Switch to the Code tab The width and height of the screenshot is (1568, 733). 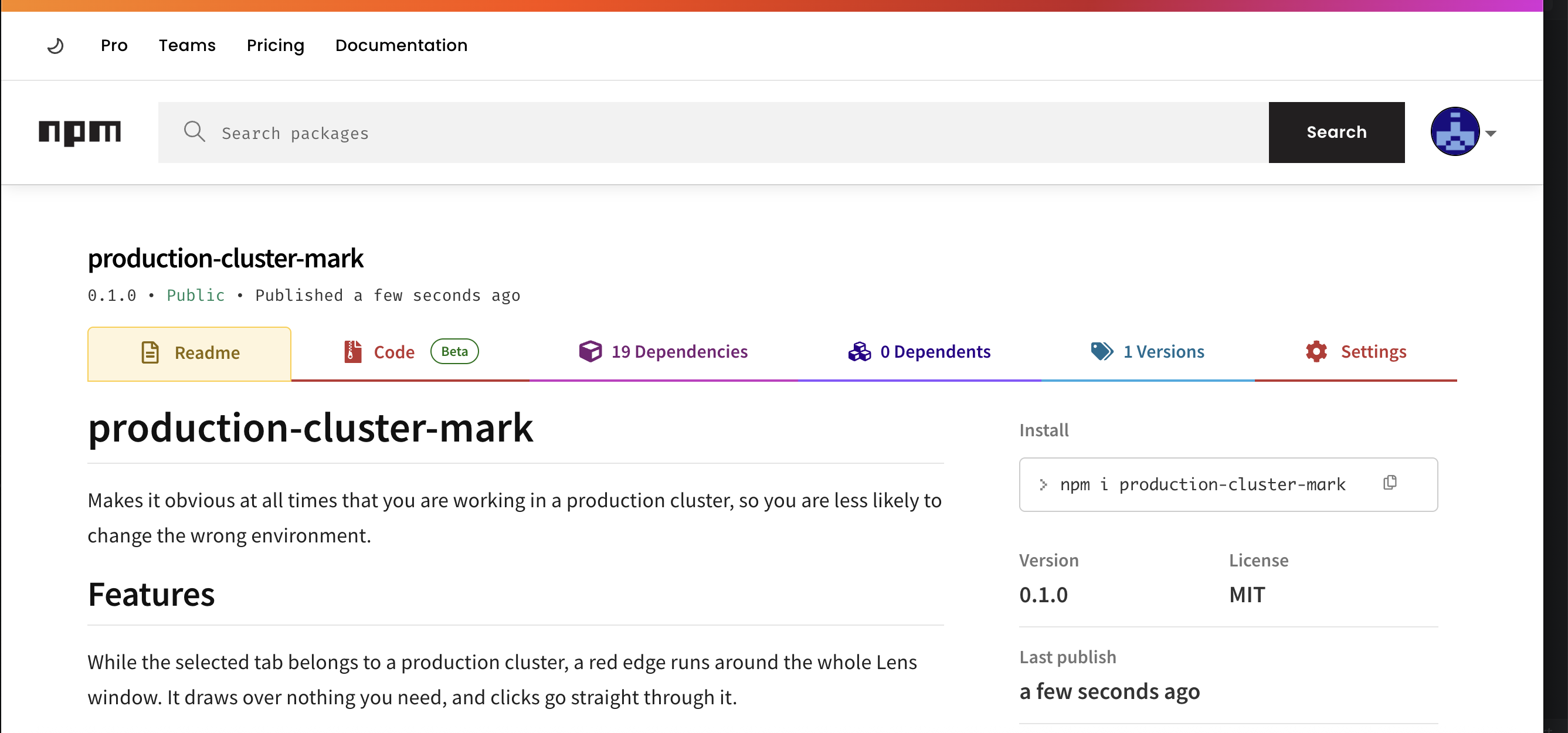pos(410,352)
